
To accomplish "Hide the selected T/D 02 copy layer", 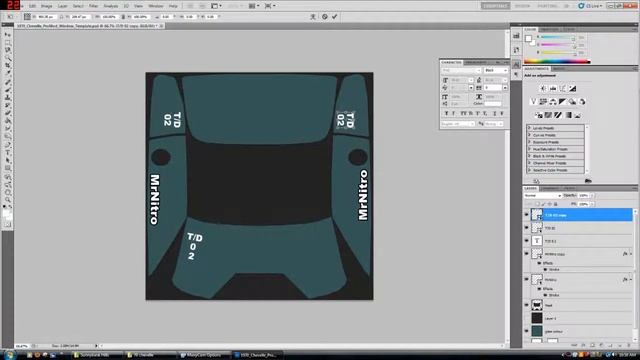I will 527,214.
